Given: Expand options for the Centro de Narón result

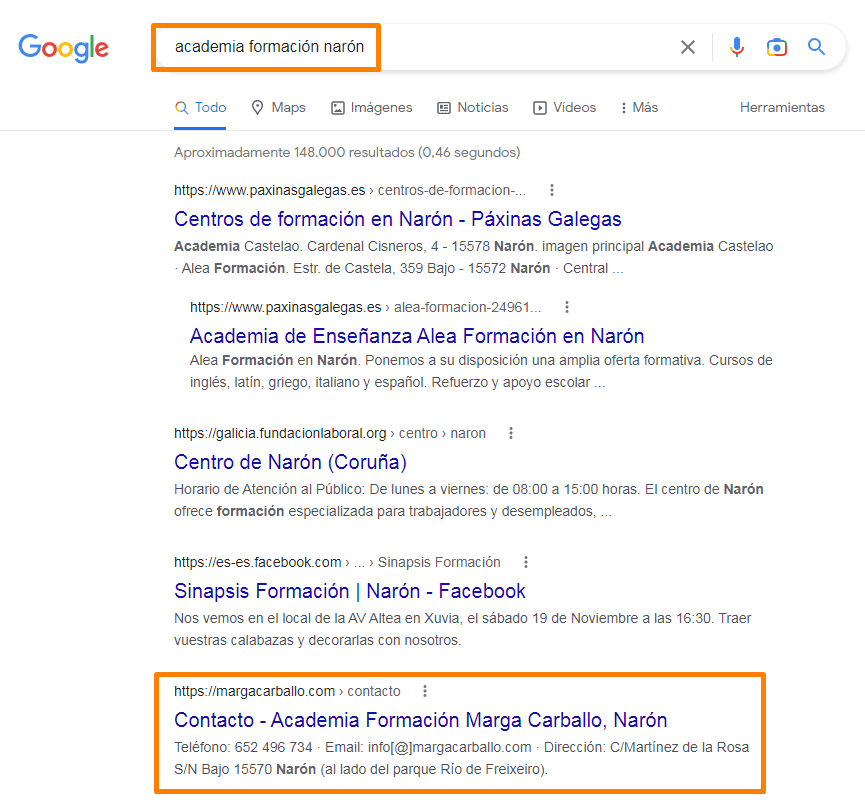Looking at the screenshot, I should [511, 432].
